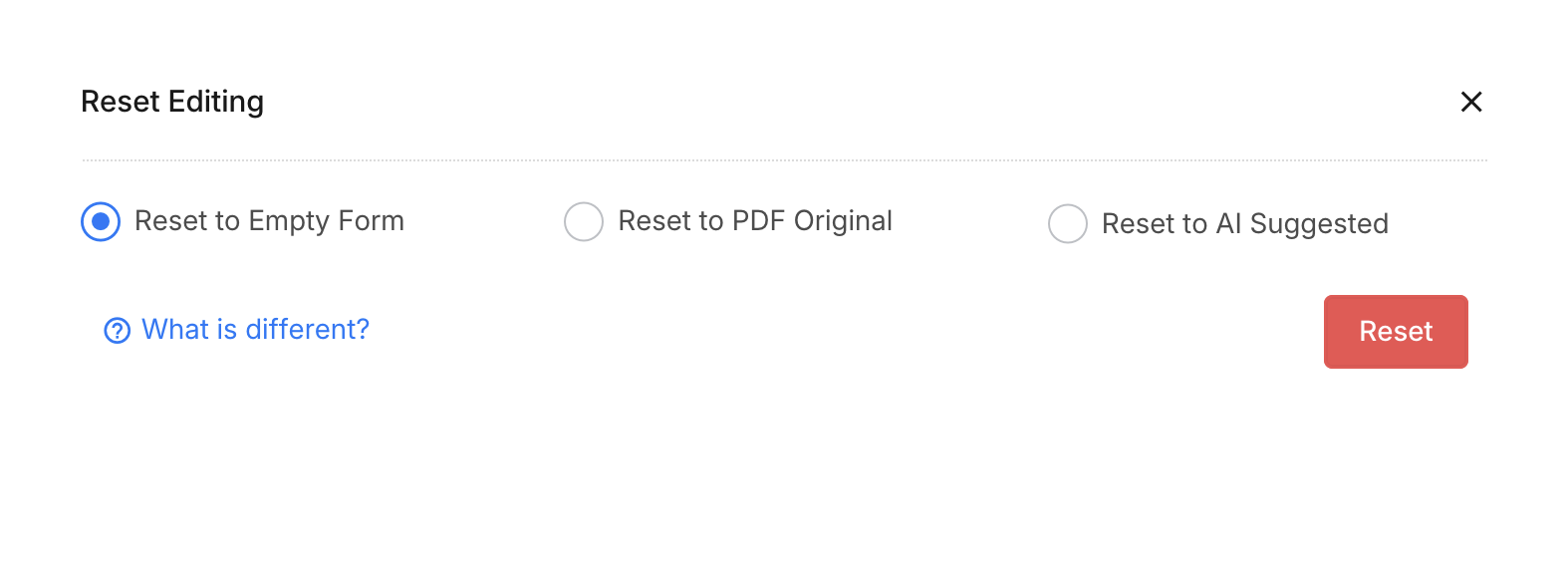Hit the X at the dialog's top right
The width and height of the screenshot is (1568, 564).
point(1470,102)
